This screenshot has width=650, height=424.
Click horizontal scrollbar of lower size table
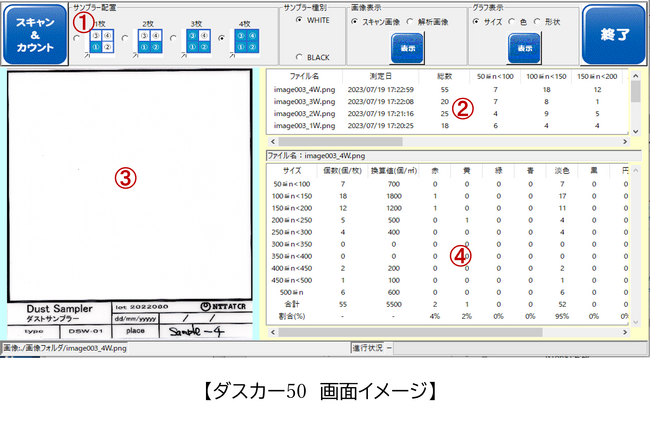click(440, 331)
